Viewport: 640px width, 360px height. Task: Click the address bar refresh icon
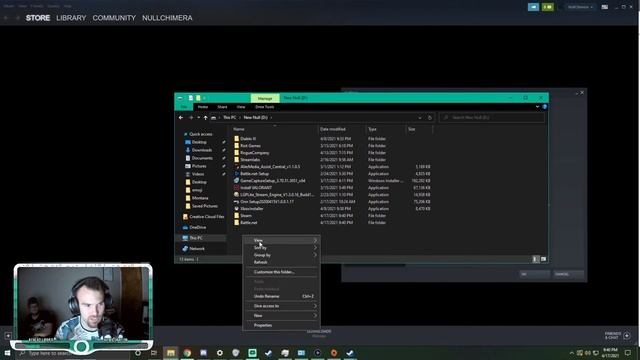(430, 118)
